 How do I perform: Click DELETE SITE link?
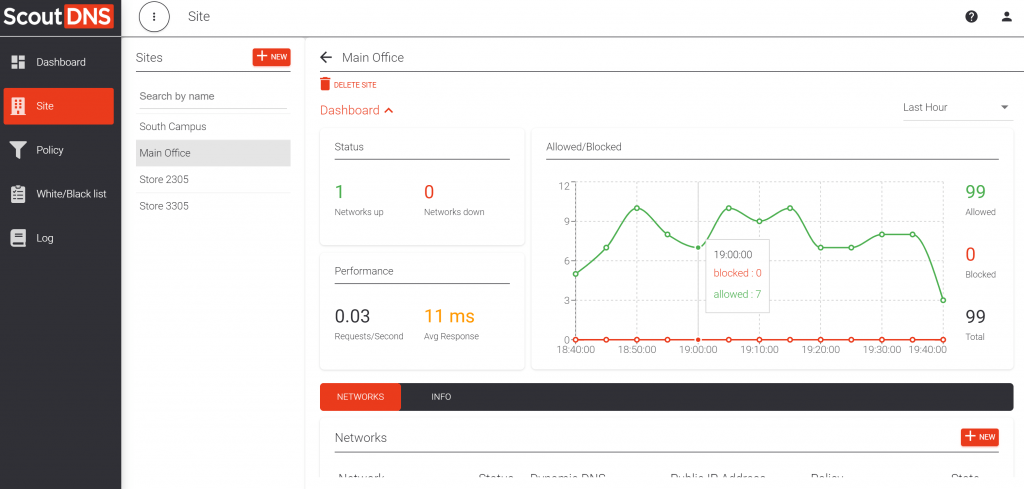pos(355,85)
